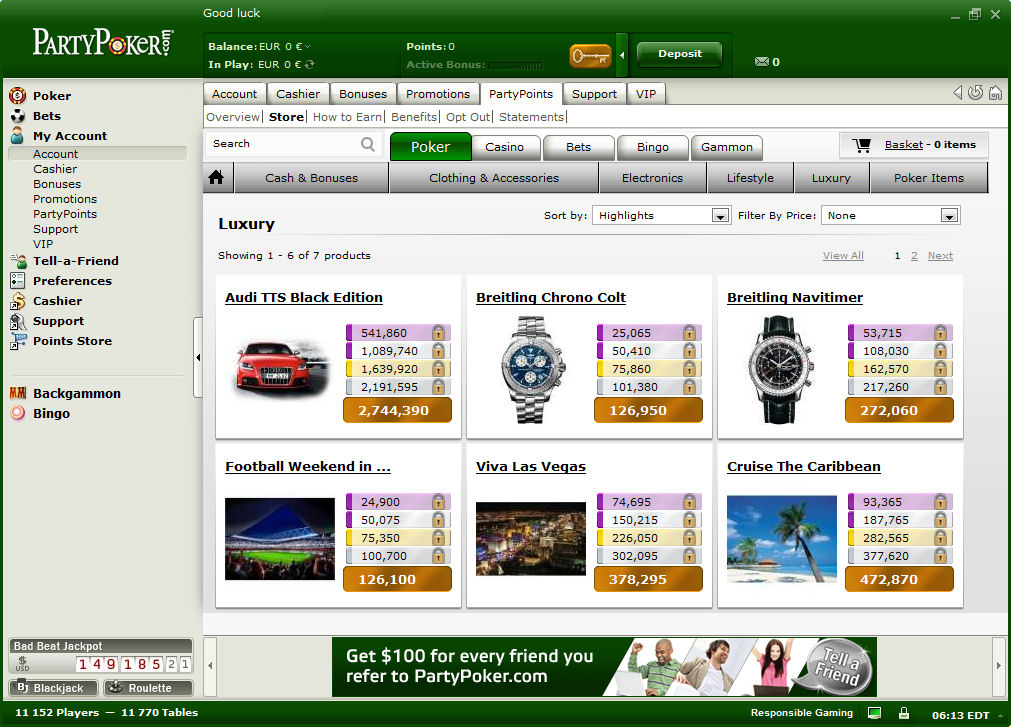Switch to the Promotions tab
The height and width of the screenshot is (727, 1011).
(438, 94)
